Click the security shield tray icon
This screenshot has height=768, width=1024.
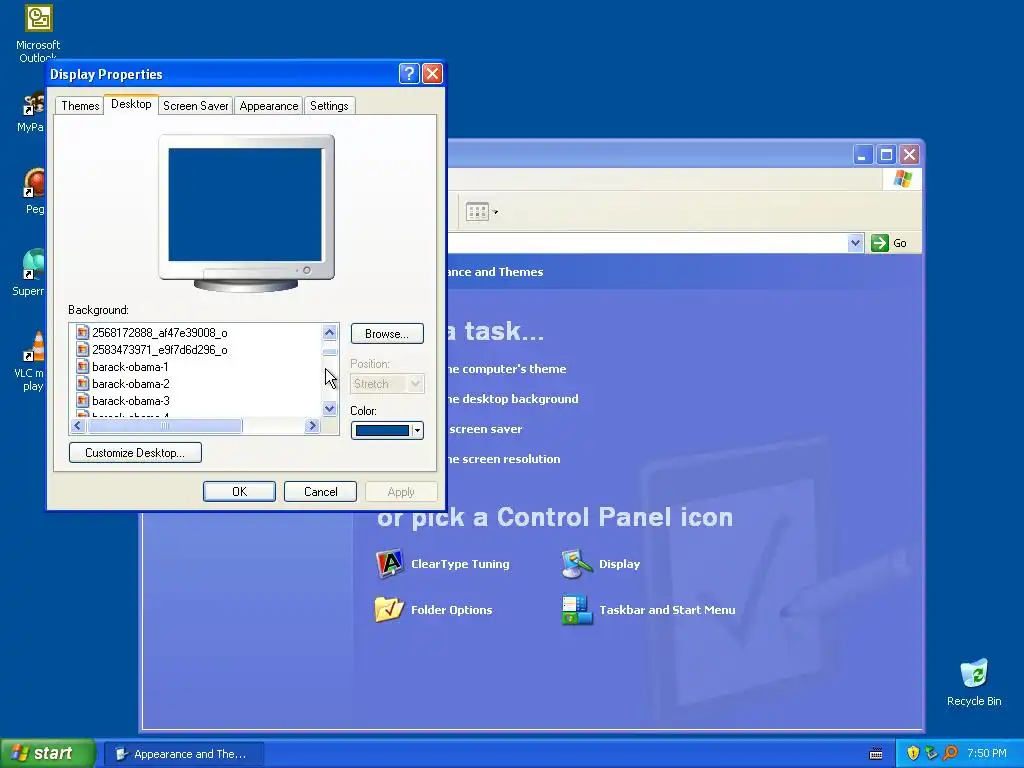coord(913,753)
